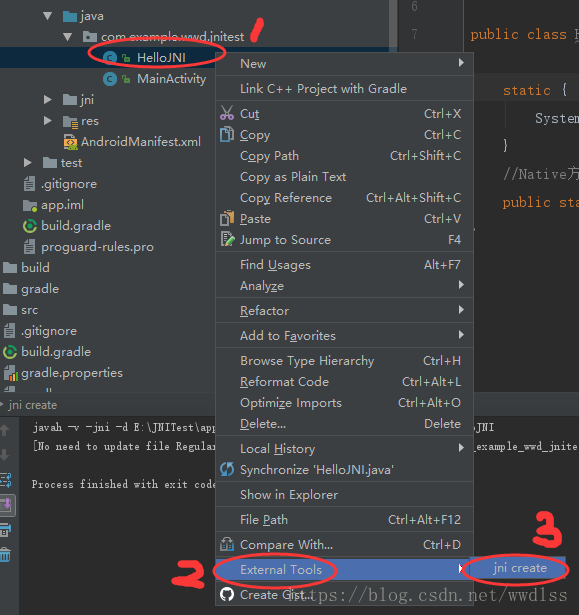Choose Link C++ Project with Gradle
Viewport: 579px width, 615px height.
[x=344, y=89]
